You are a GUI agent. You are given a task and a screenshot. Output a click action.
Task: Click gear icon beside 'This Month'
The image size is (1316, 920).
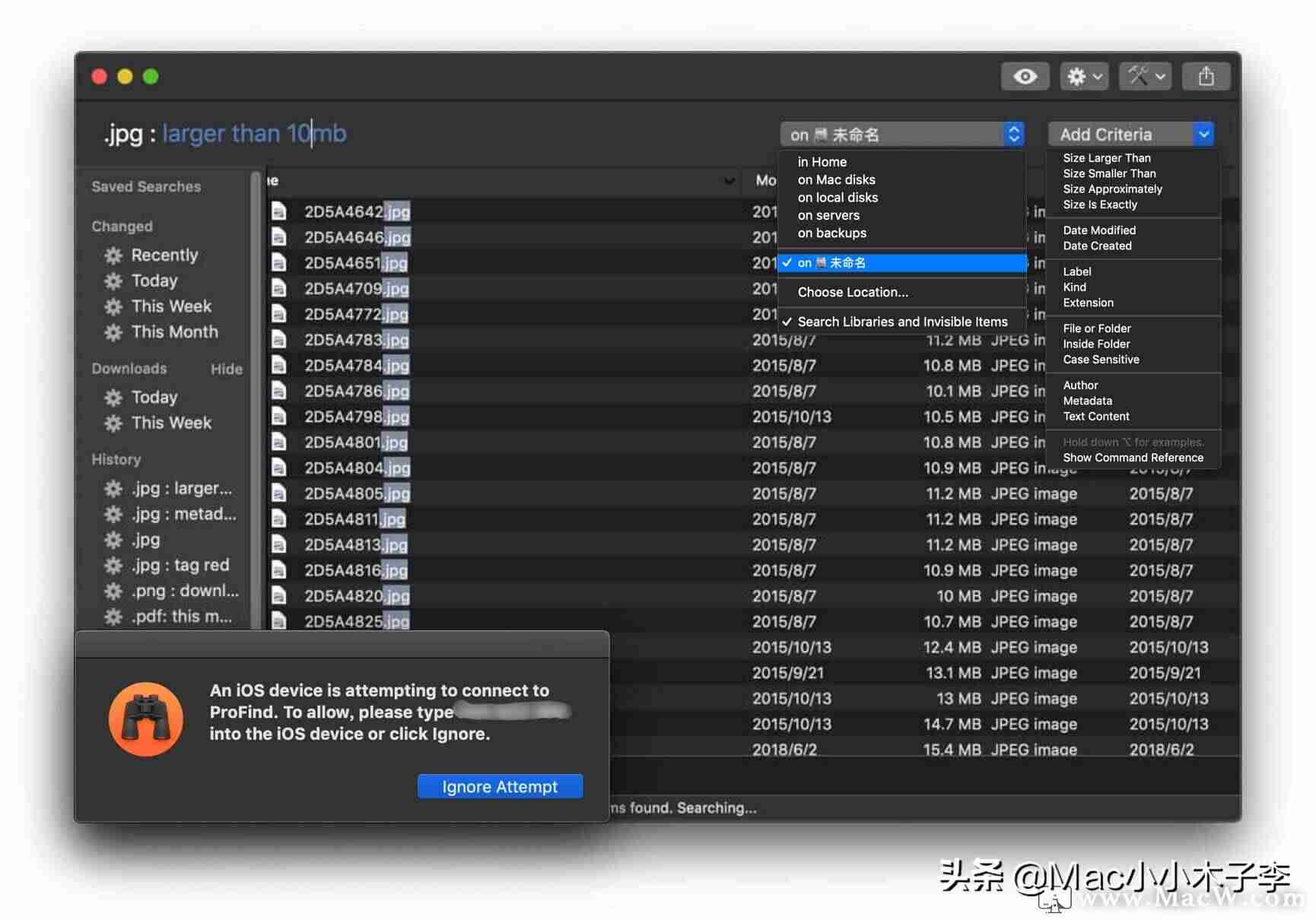click(x=113, y=332)
